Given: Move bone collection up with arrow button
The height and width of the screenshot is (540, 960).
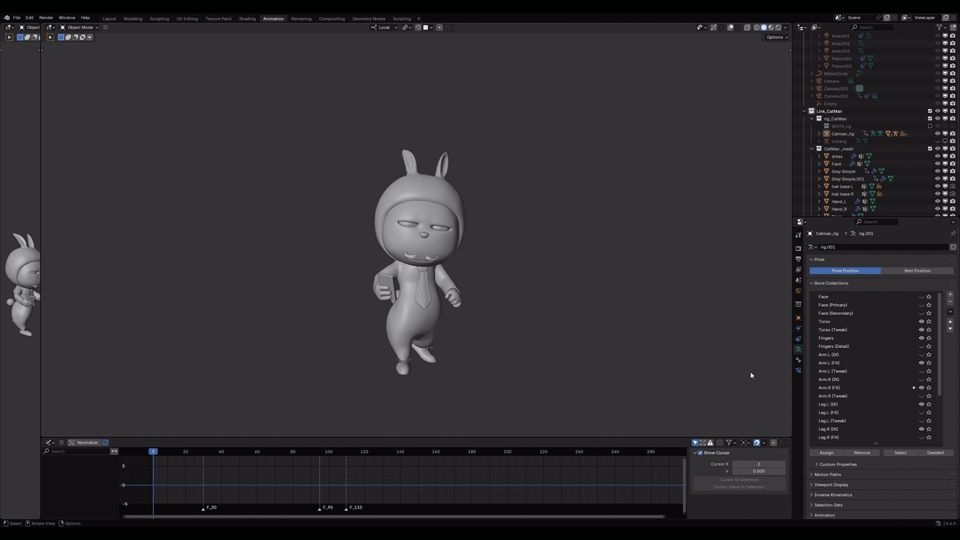Looking at the screenshot, I should click(950, 321).
